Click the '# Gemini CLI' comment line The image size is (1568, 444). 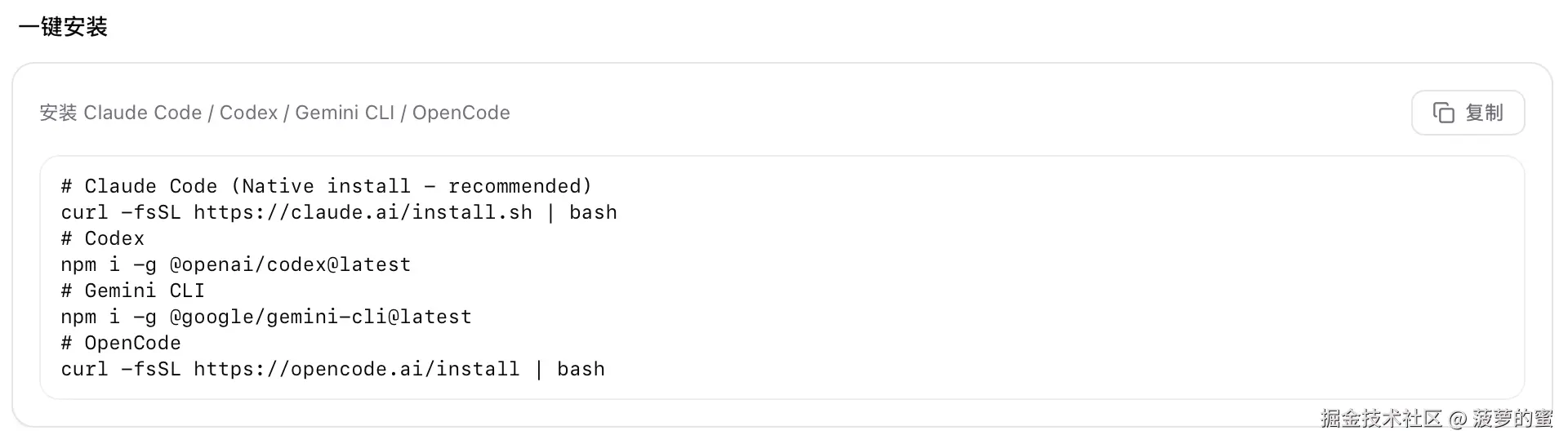tap(133, 291)
